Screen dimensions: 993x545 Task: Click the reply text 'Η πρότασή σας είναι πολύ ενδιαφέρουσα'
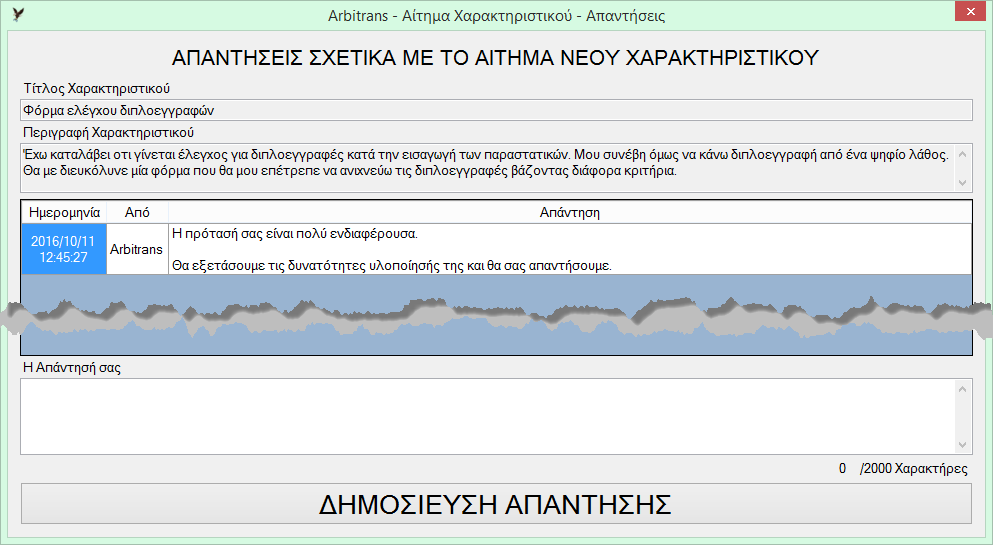click(x=294, y=234)
